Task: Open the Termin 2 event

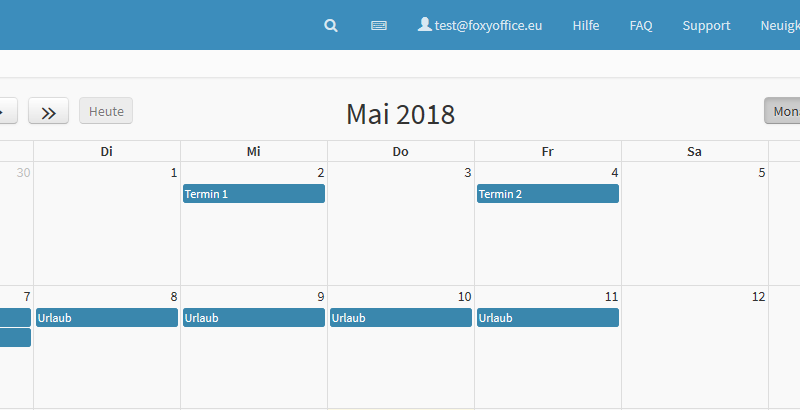Action: pos(547,194)
